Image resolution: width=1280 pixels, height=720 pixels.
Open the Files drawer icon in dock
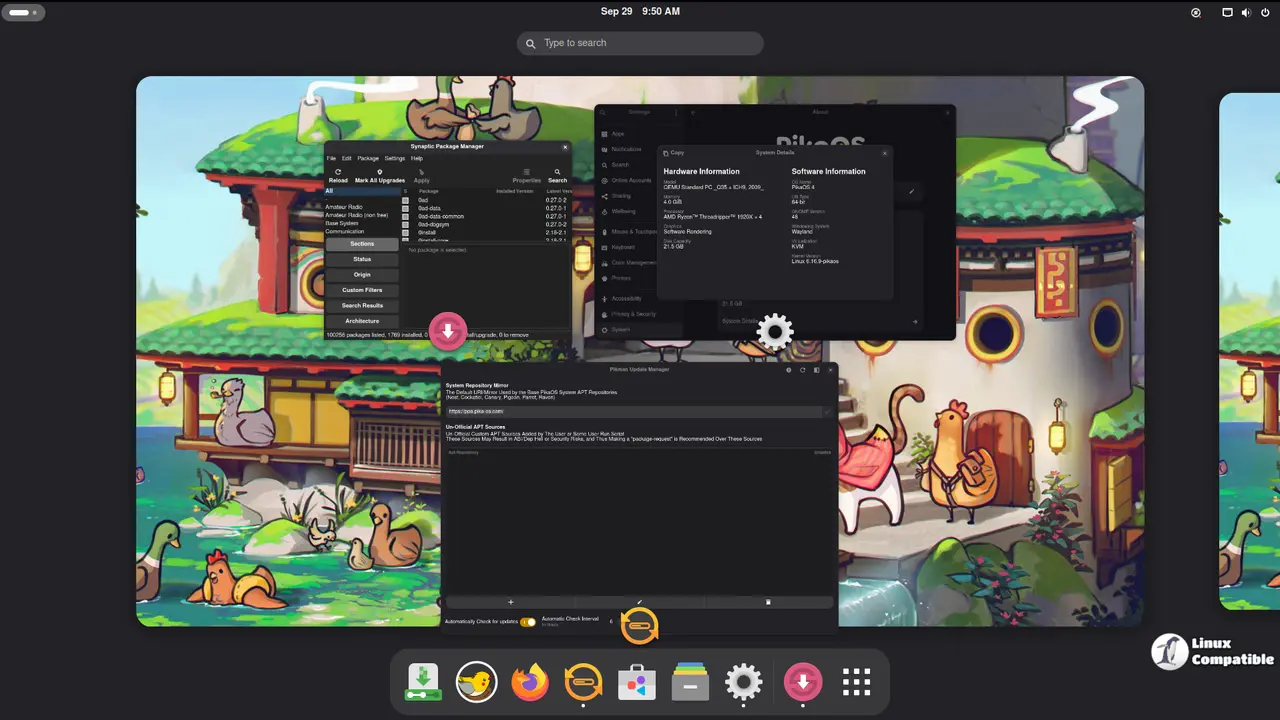(x=690, y=683)
